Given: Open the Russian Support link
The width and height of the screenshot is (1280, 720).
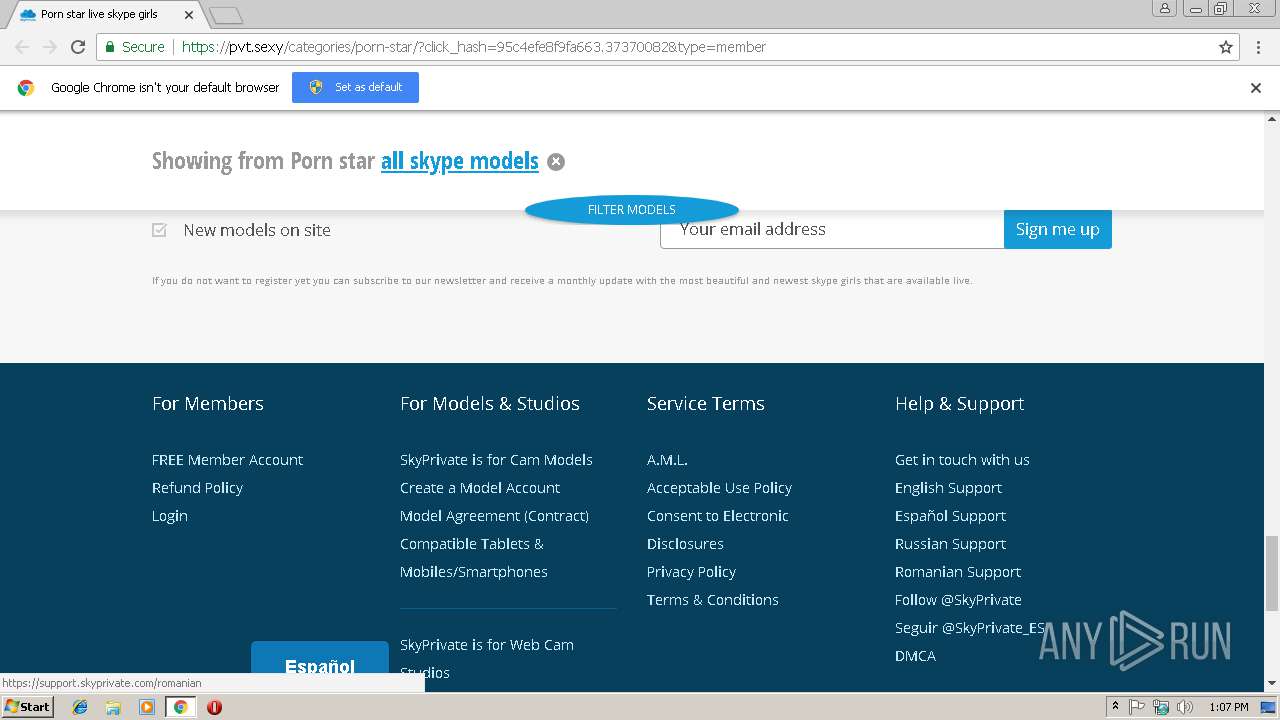Looking at the screenshot, I should (950, 544).
